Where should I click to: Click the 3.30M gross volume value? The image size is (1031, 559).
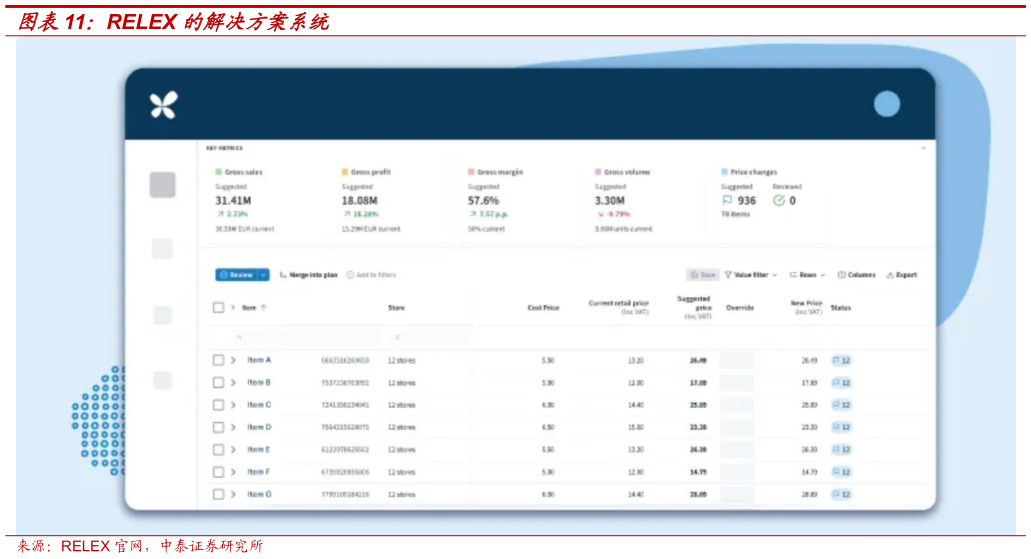coord(610,201)
